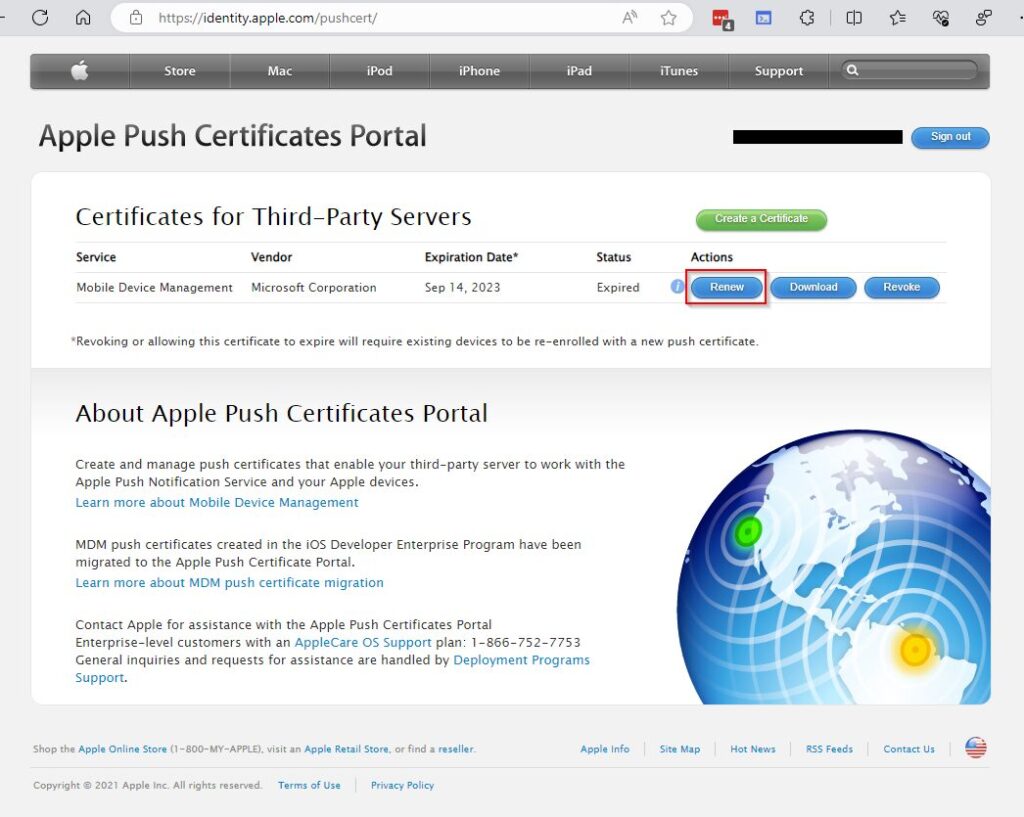The height and width of the screenshot is (817, 1024).
Task: Open Split screen from the toolbar
Action: [x=855, y=17]
